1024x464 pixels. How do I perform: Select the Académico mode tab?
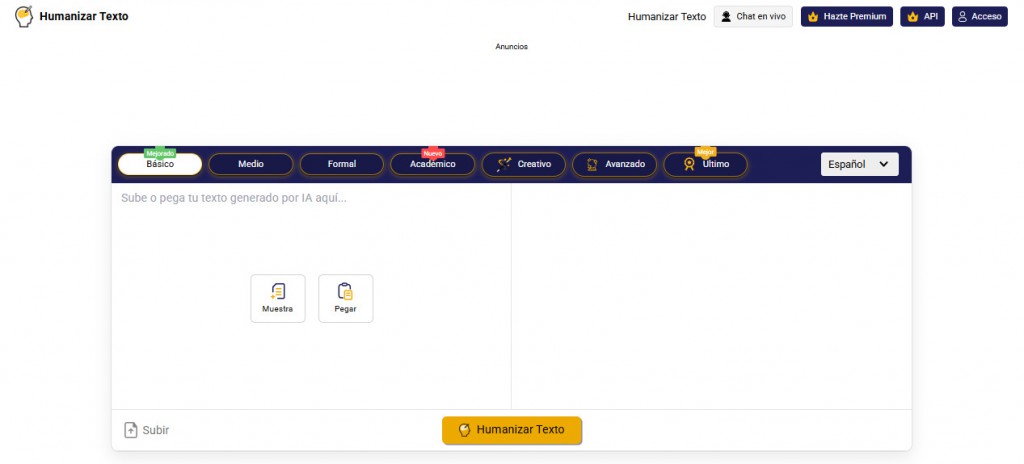point(432,164)
